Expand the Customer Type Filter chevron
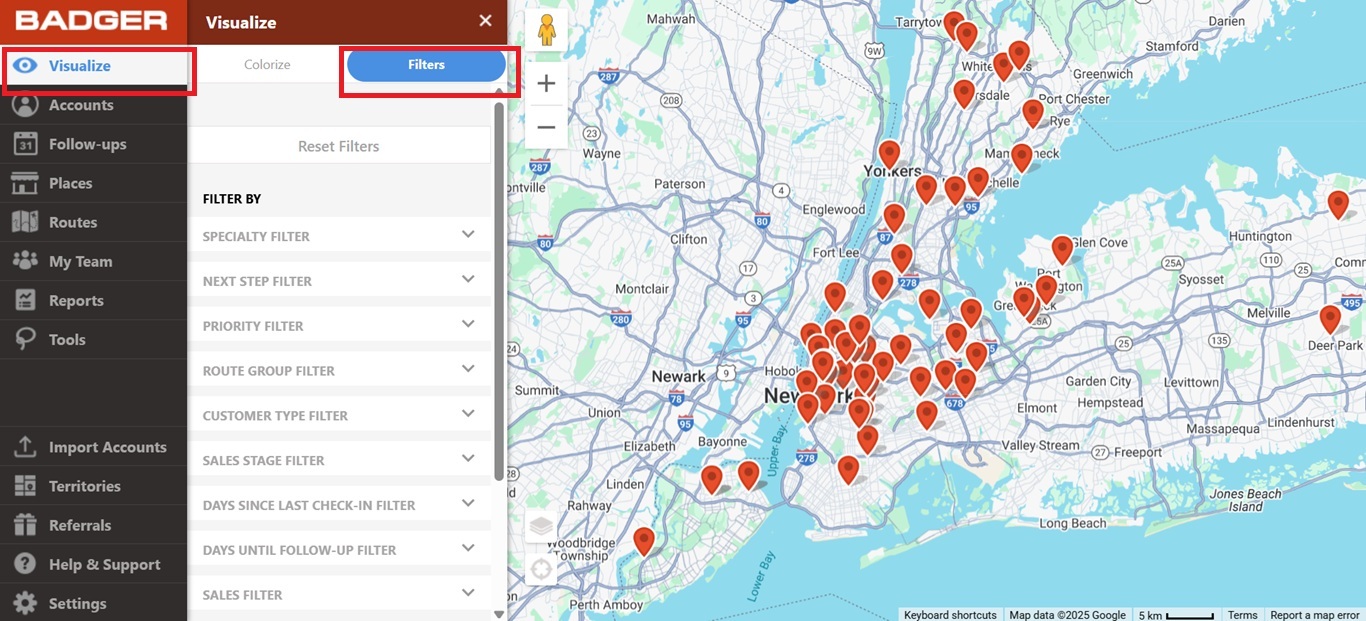 468,414
